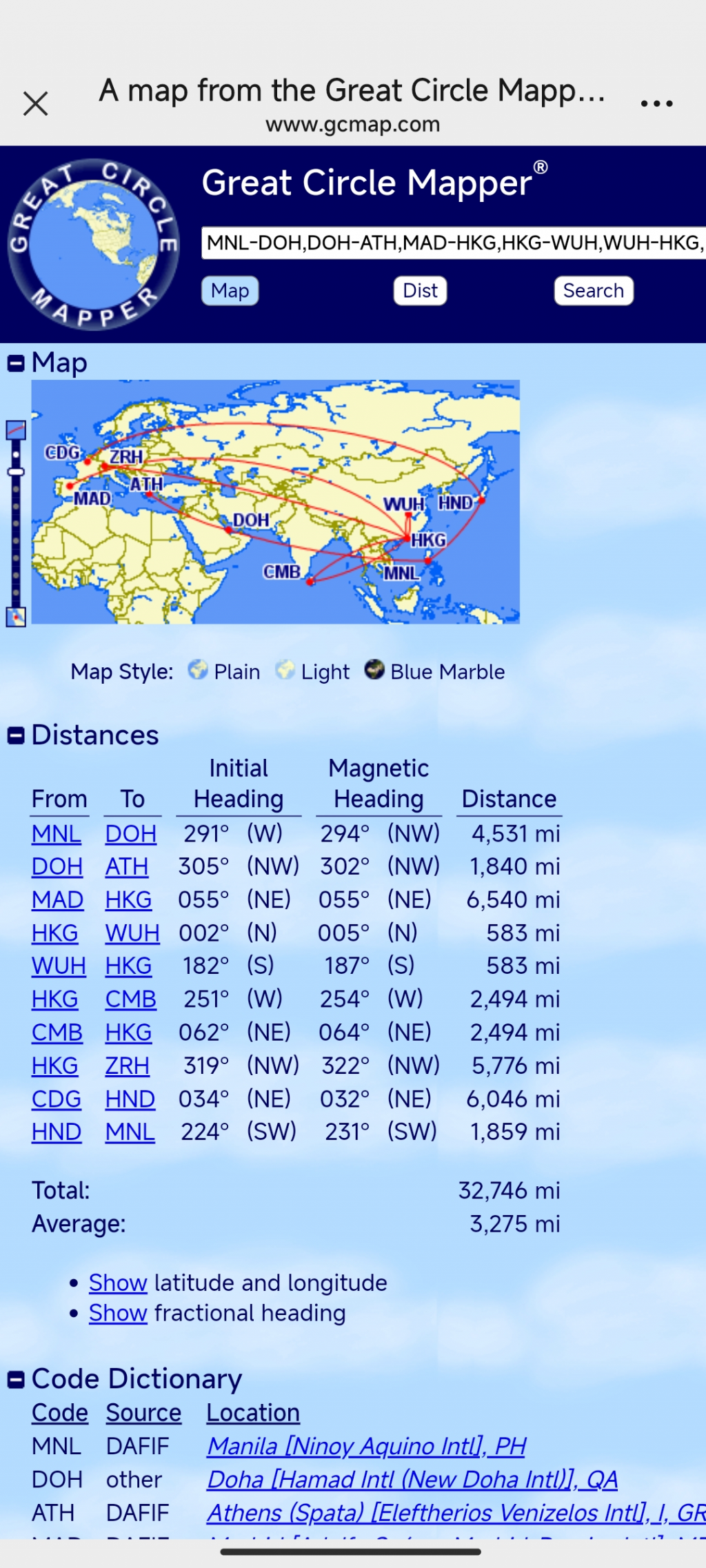Screen dimensions: 706x1568
Task: Choose the Plain map style label
Action: click(x=237, y=672)
